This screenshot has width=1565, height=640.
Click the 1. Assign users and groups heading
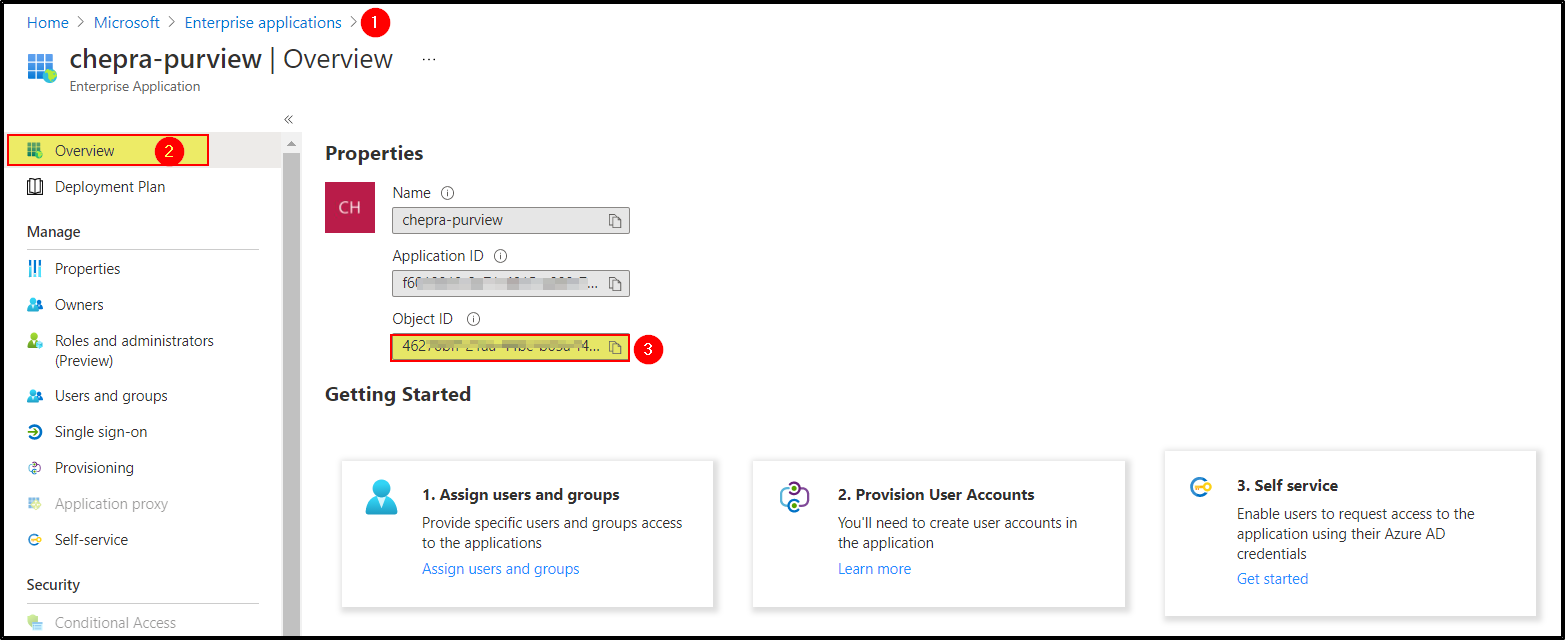point(521,495)
